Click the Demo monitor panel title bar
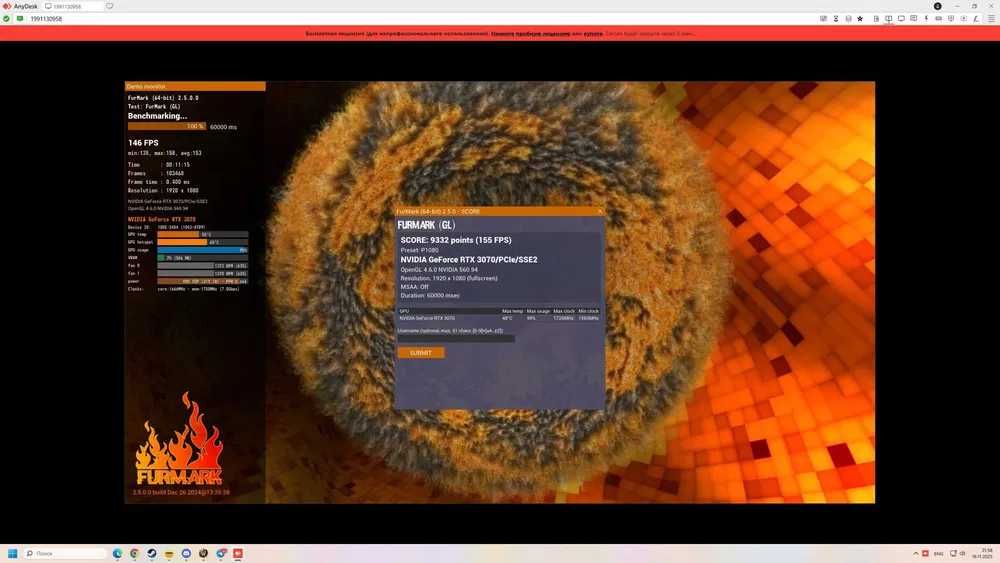 pos(195,86)
